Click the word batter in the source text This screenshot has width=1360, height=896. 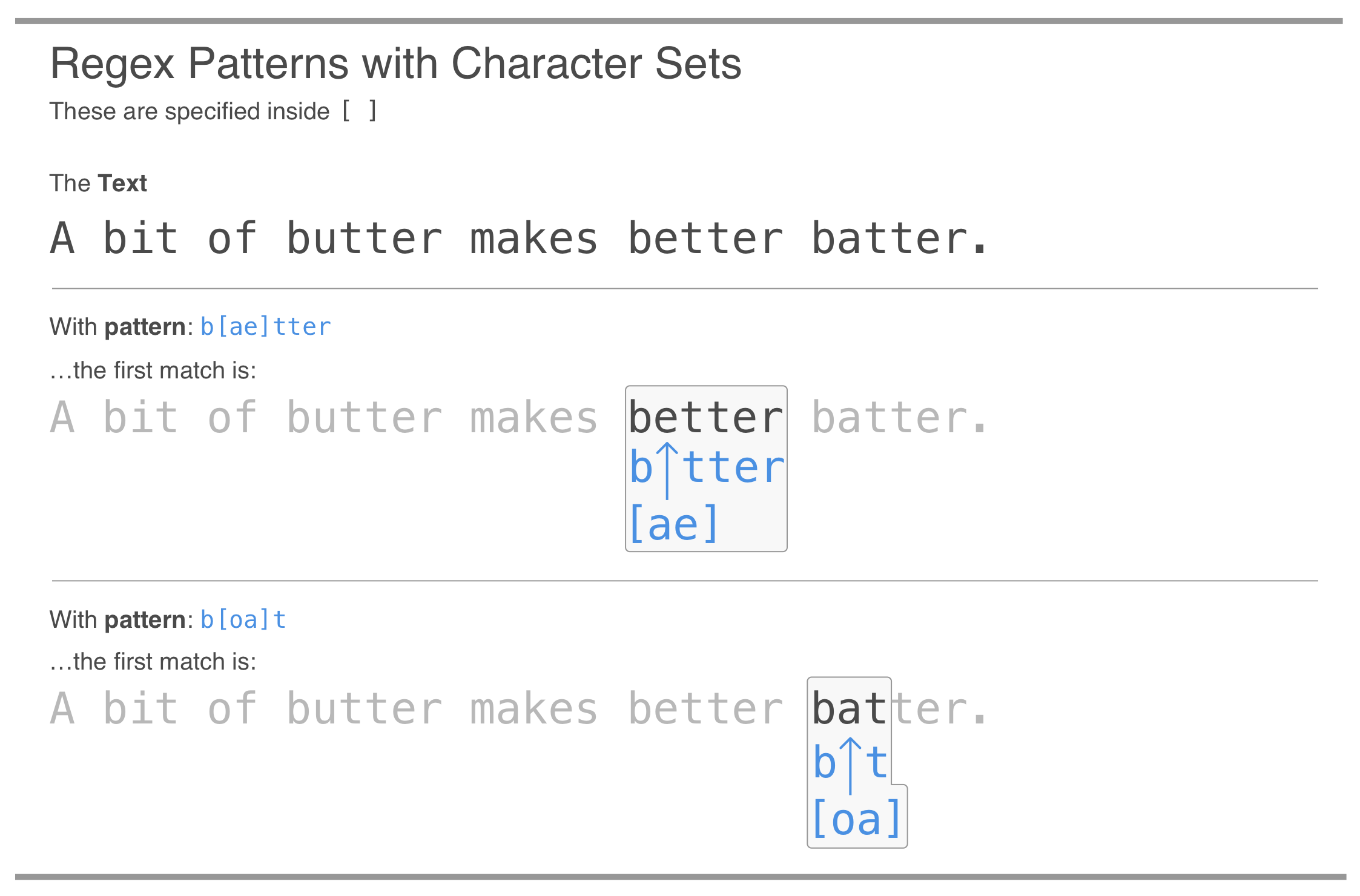[889, 238]
